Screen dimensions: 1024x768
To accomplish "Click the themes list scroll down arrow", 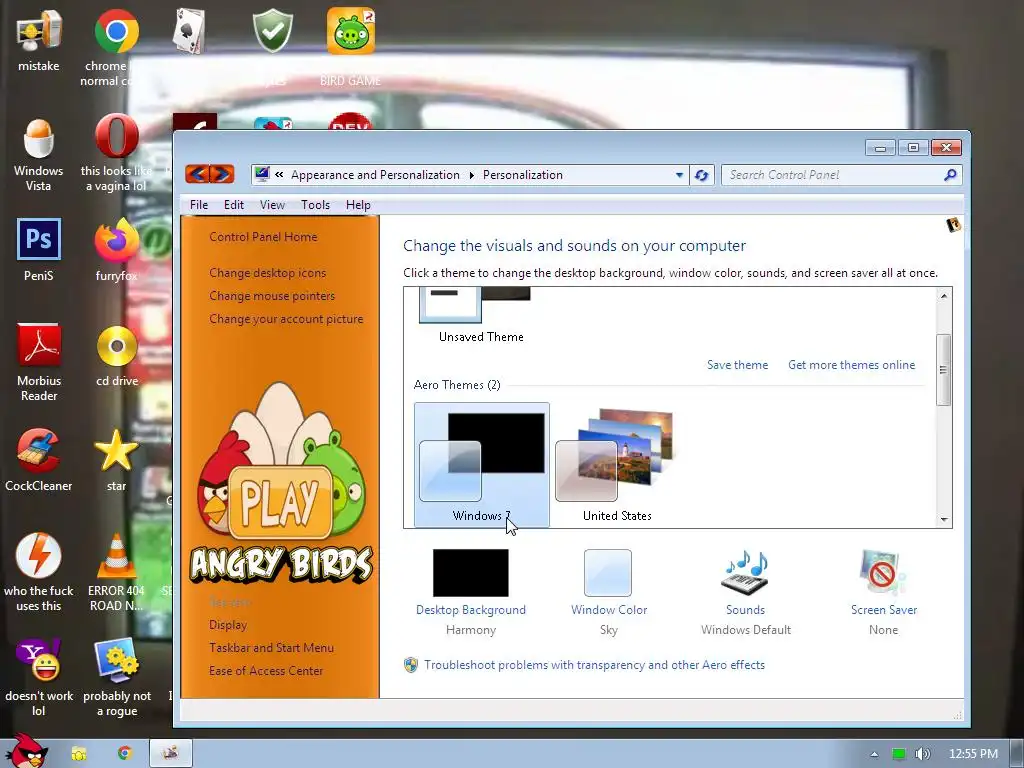I will [x=944, y=519].
